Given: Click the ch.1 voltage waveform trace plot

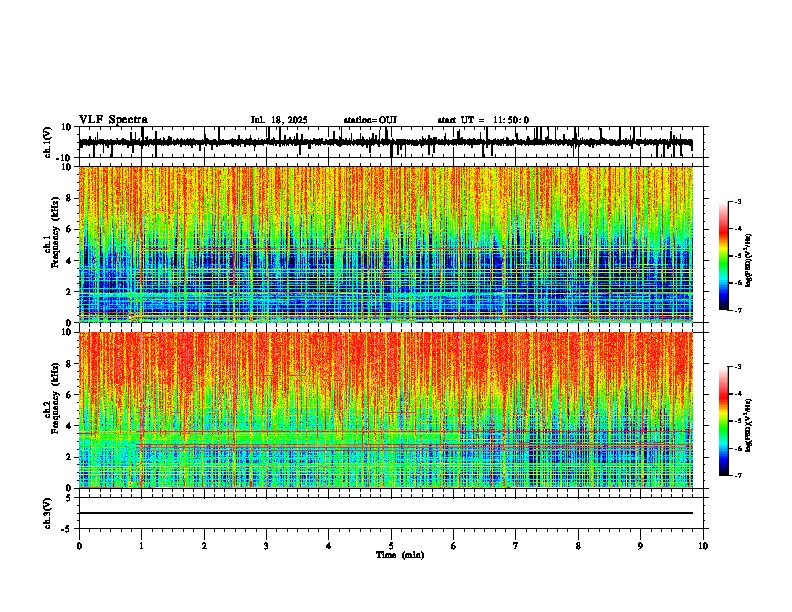Looking at the screenshot, I should coord(385,142).
